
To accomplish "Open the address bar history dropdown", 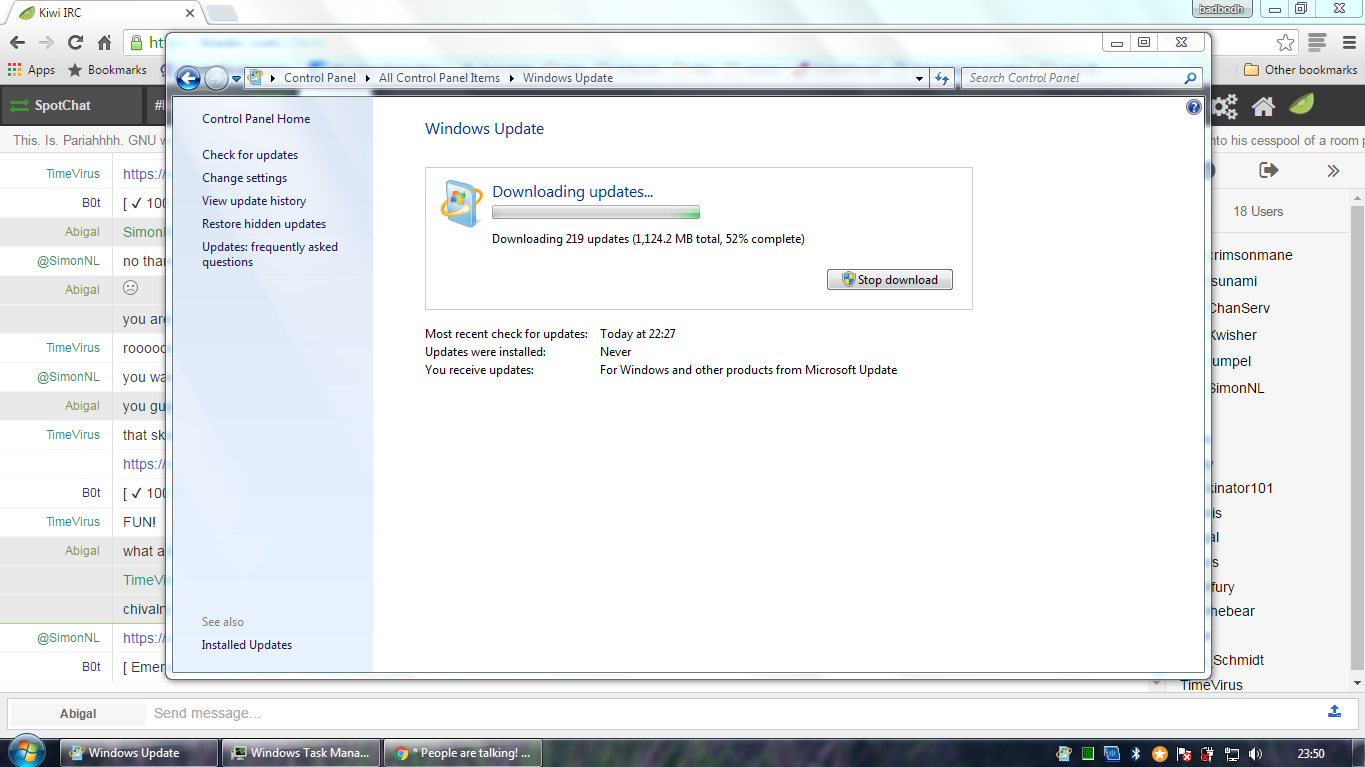I will coord(920,78).
